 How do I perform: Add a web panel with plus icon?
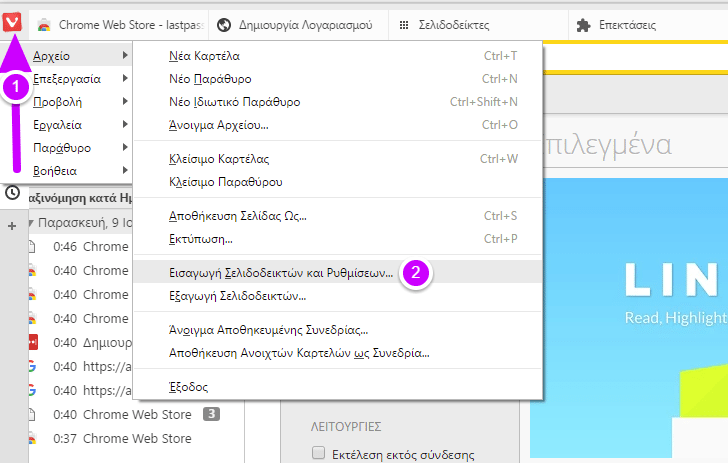click(12, 226)
